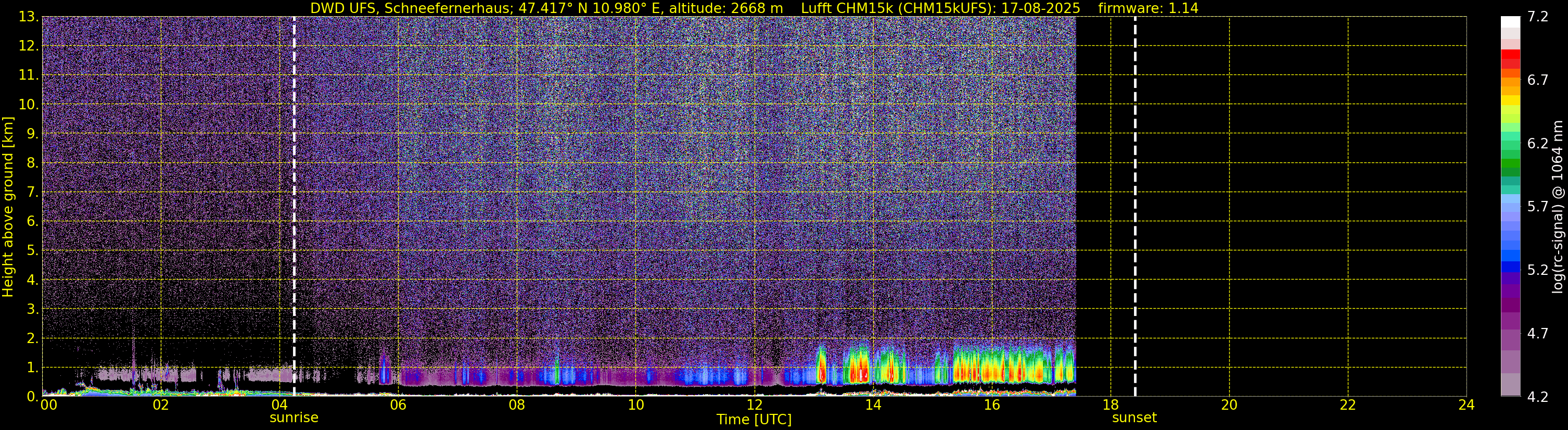This screenshot has width=1568, height=430.
Task: Click the '00' time tick label
Action: pyautogui.click(x=49, y=405)
